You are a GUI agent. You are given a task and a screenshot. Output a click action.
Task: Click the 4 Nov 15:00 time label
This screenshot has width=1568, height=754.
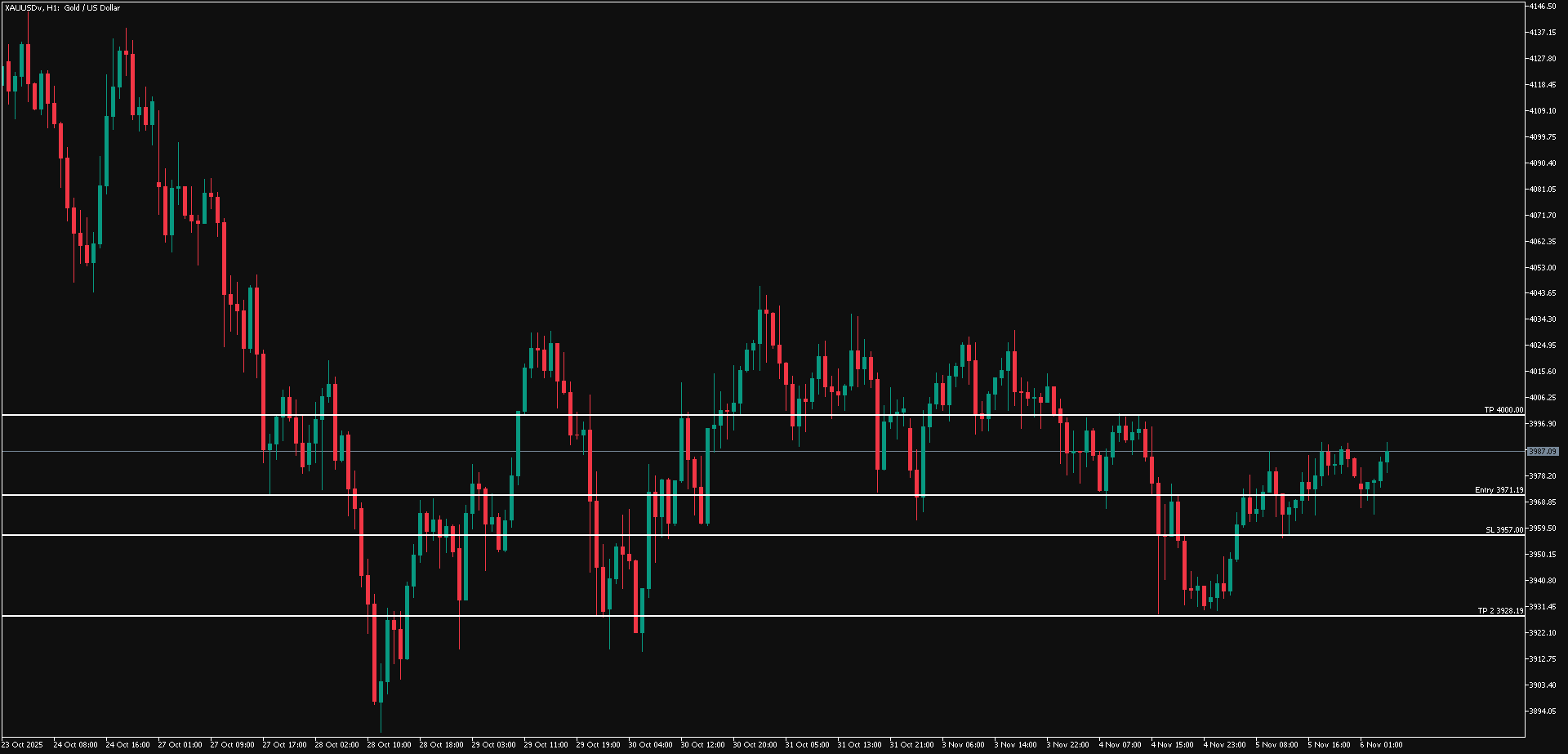click(1172, 745)
